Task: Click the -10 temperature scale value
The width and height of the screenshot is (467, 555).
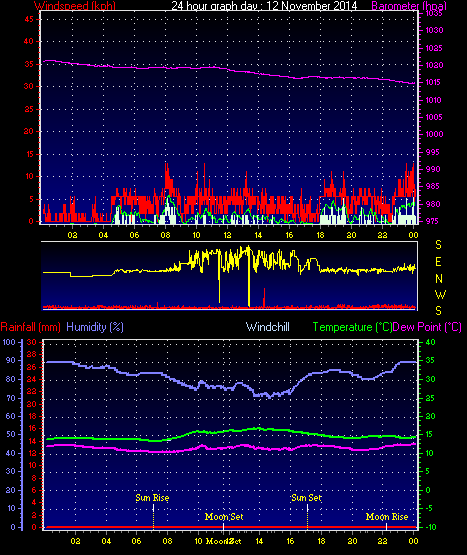Action: 431,527
